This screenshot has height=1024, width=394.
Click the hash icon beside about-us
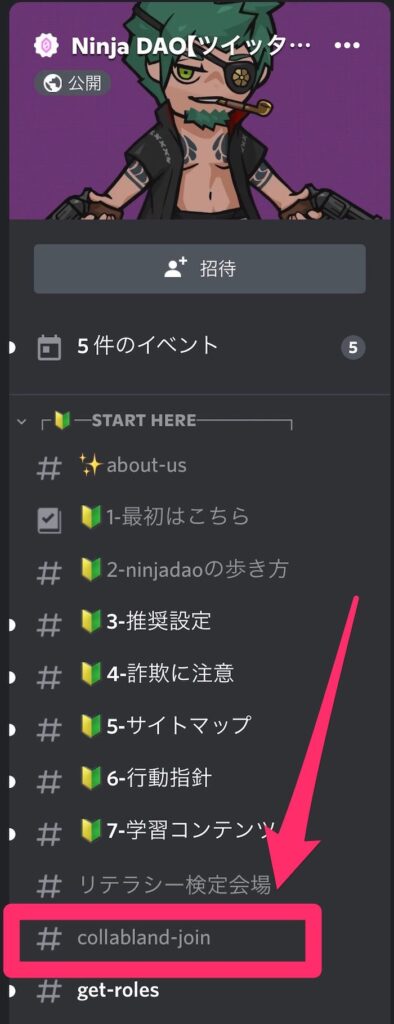pos(50,466)
